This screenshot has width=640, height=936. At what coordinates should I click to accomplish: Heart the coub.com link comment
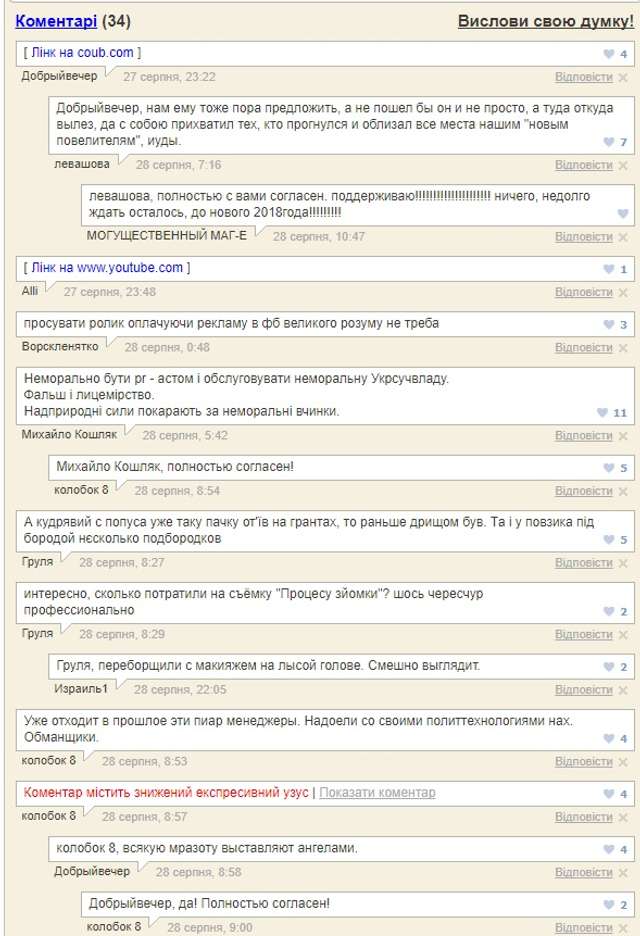[x=608, y=54]
